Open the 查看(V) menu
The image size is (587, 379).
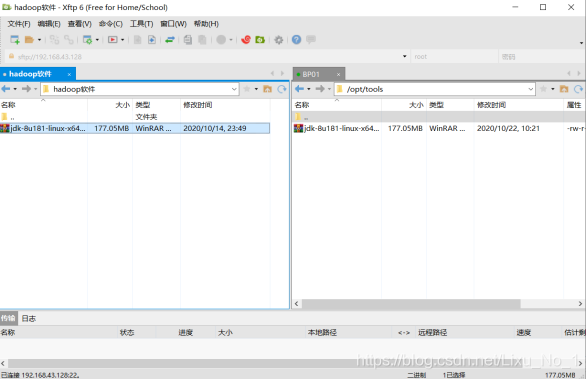coord(79,24)
